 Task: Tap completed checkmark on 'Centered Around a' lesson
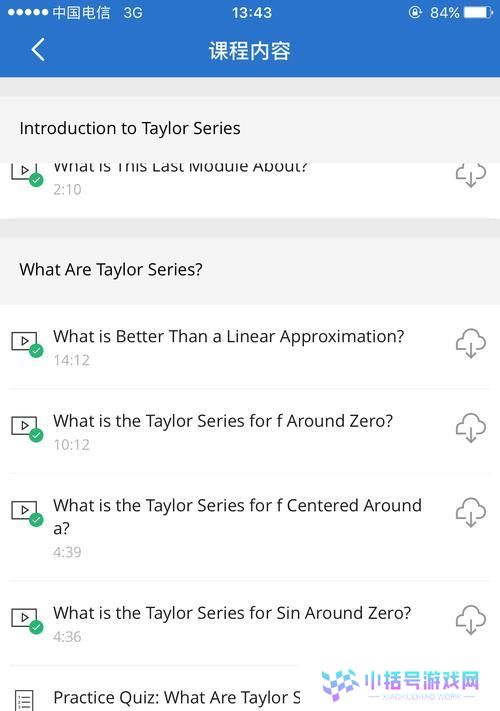[x=36, y=520]
